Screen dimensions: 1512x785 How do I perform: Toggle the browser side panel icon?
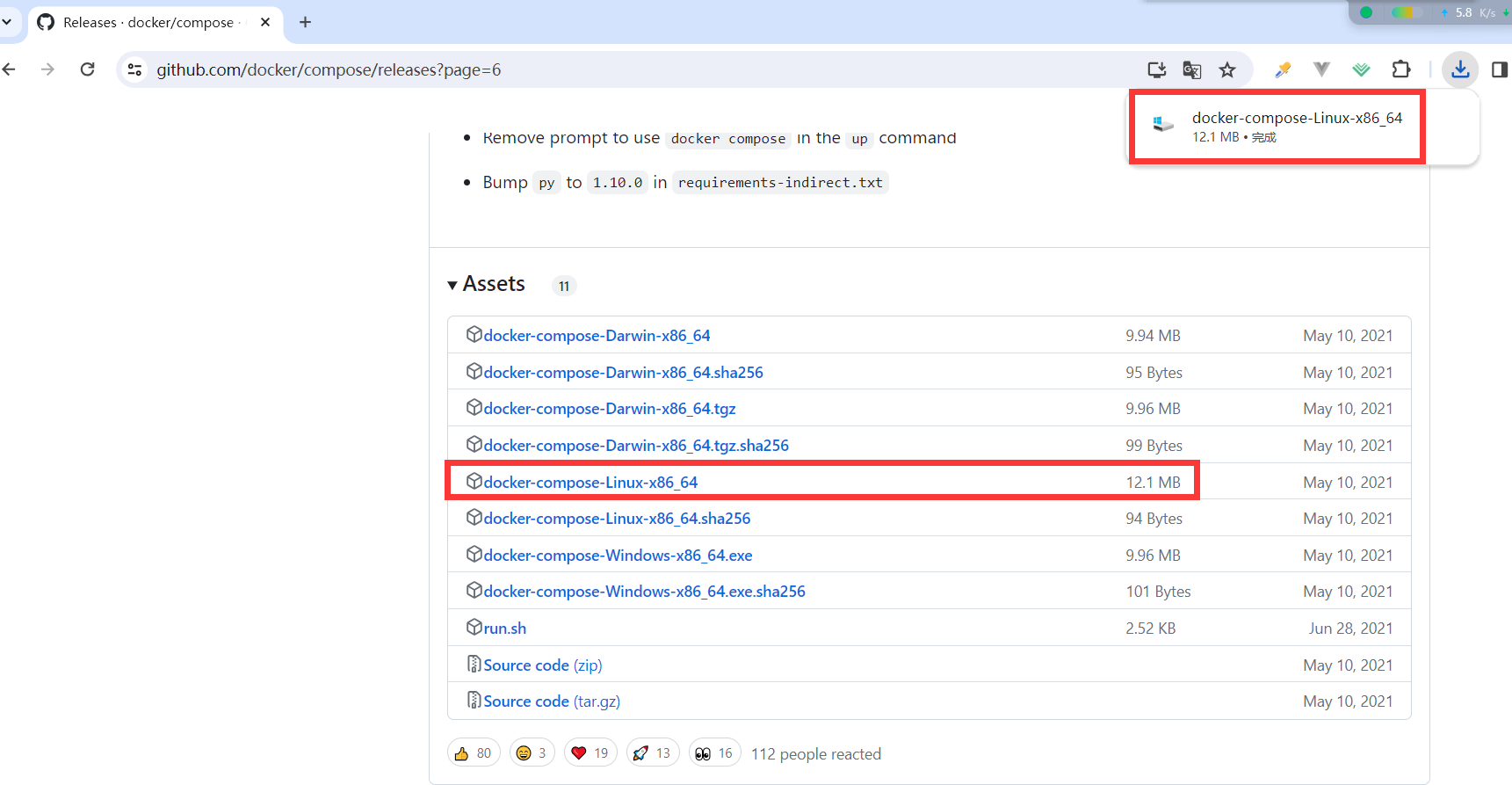[x=1500, y=69]
